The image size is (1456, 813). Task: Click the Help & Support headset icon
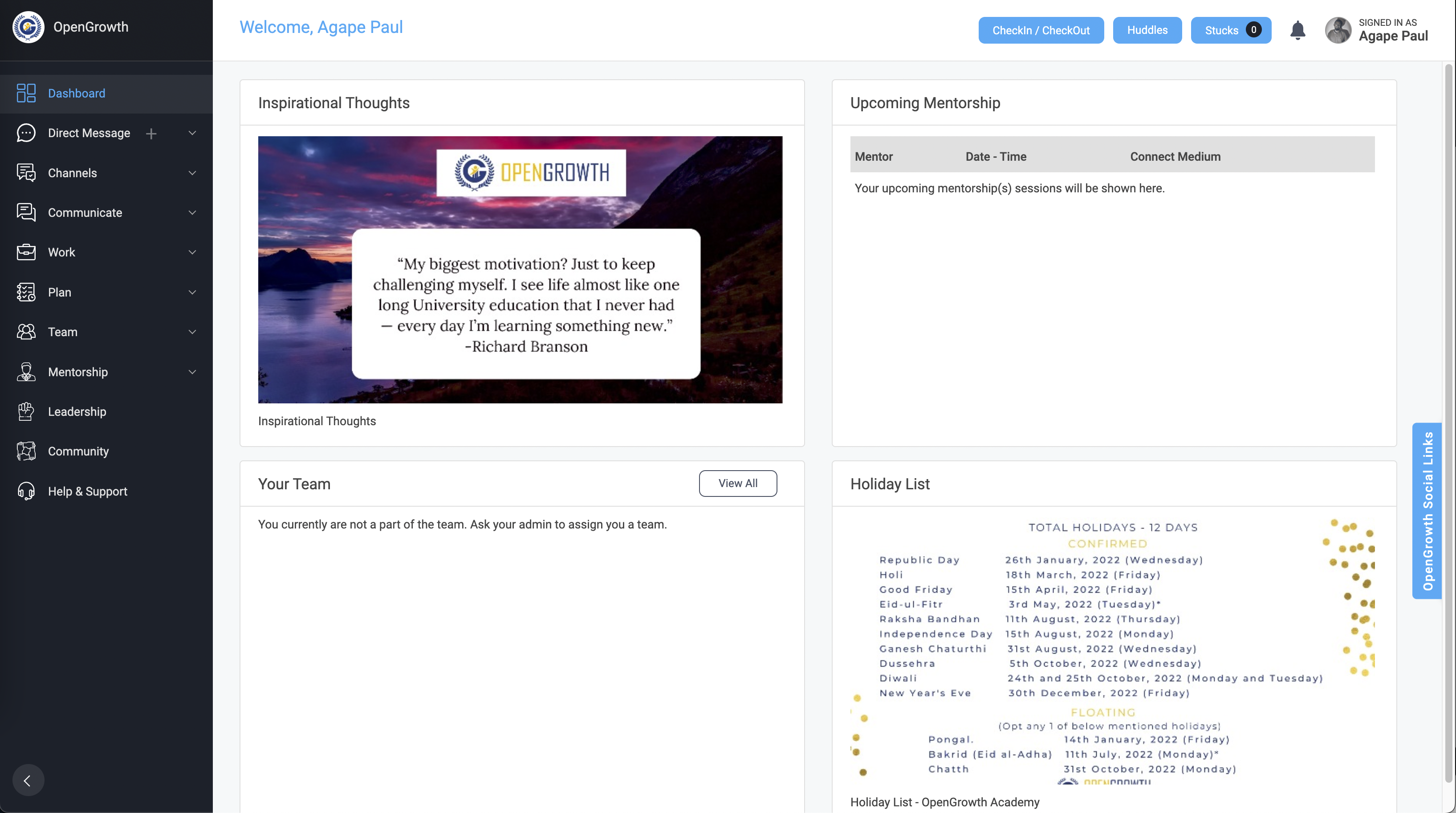(26, 491)
